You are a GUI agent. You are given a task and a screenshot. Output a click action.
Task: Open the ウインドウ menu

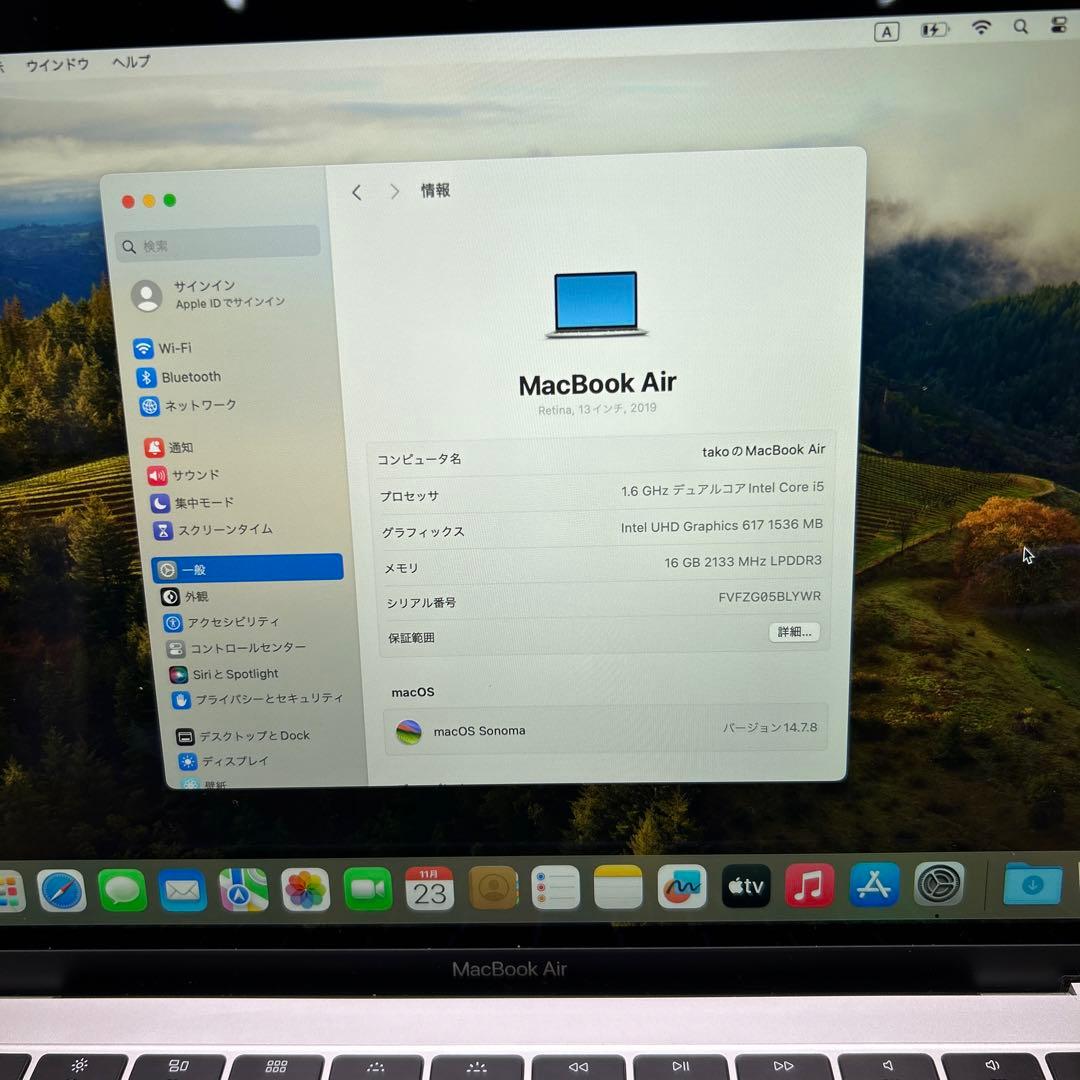pyautogui.click(x=57, y=62)
